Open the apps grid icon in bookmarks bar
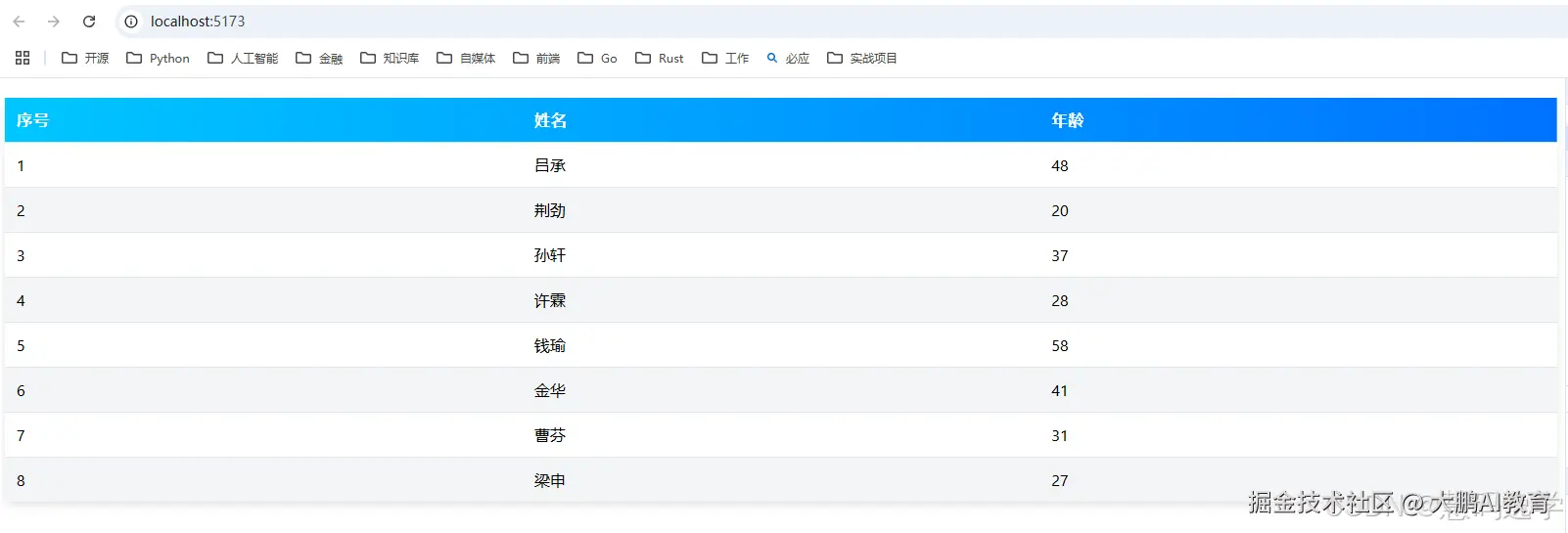Screen dimensions: 1568x533 click(x=23, y=58)
